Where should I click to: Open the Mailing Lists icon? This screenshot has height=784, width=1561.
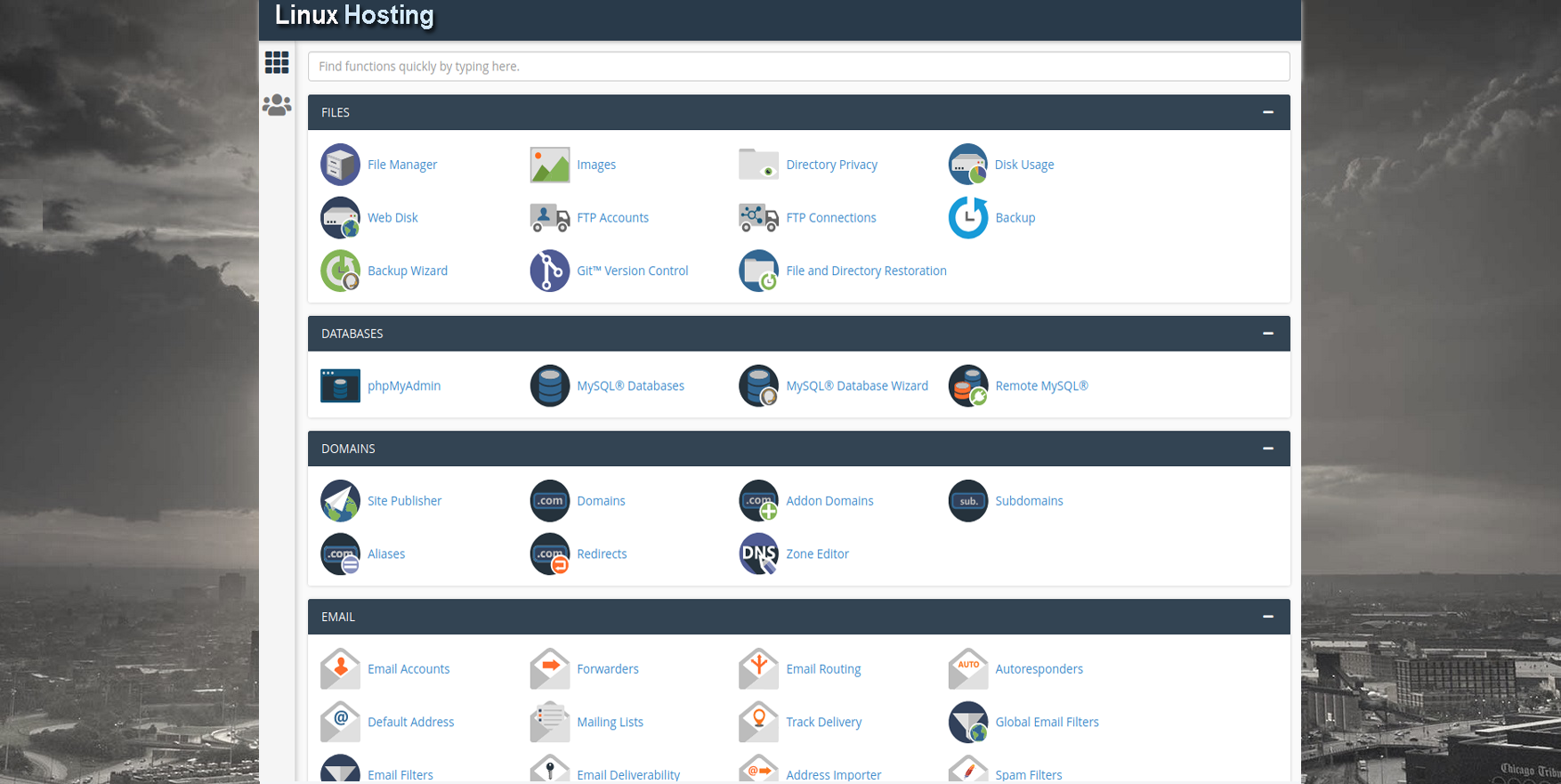(x=550, y=722)
